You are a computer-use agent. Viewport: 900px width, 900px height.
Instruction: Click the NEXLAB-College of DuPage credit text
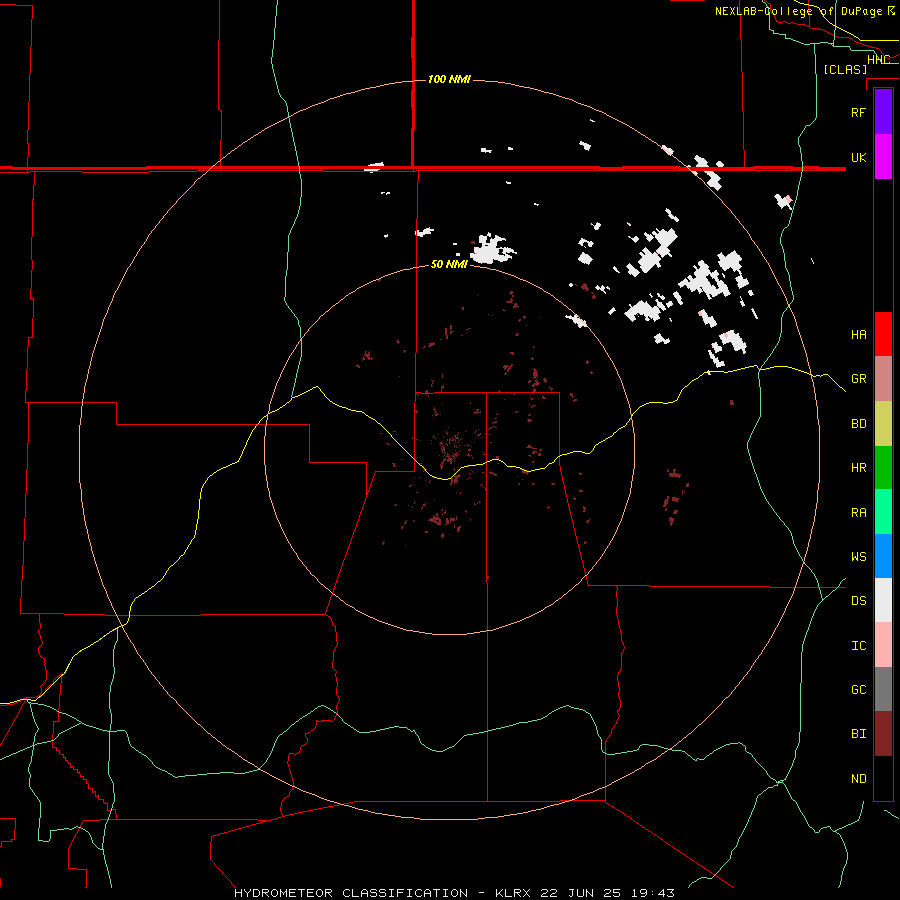point(805,11)
